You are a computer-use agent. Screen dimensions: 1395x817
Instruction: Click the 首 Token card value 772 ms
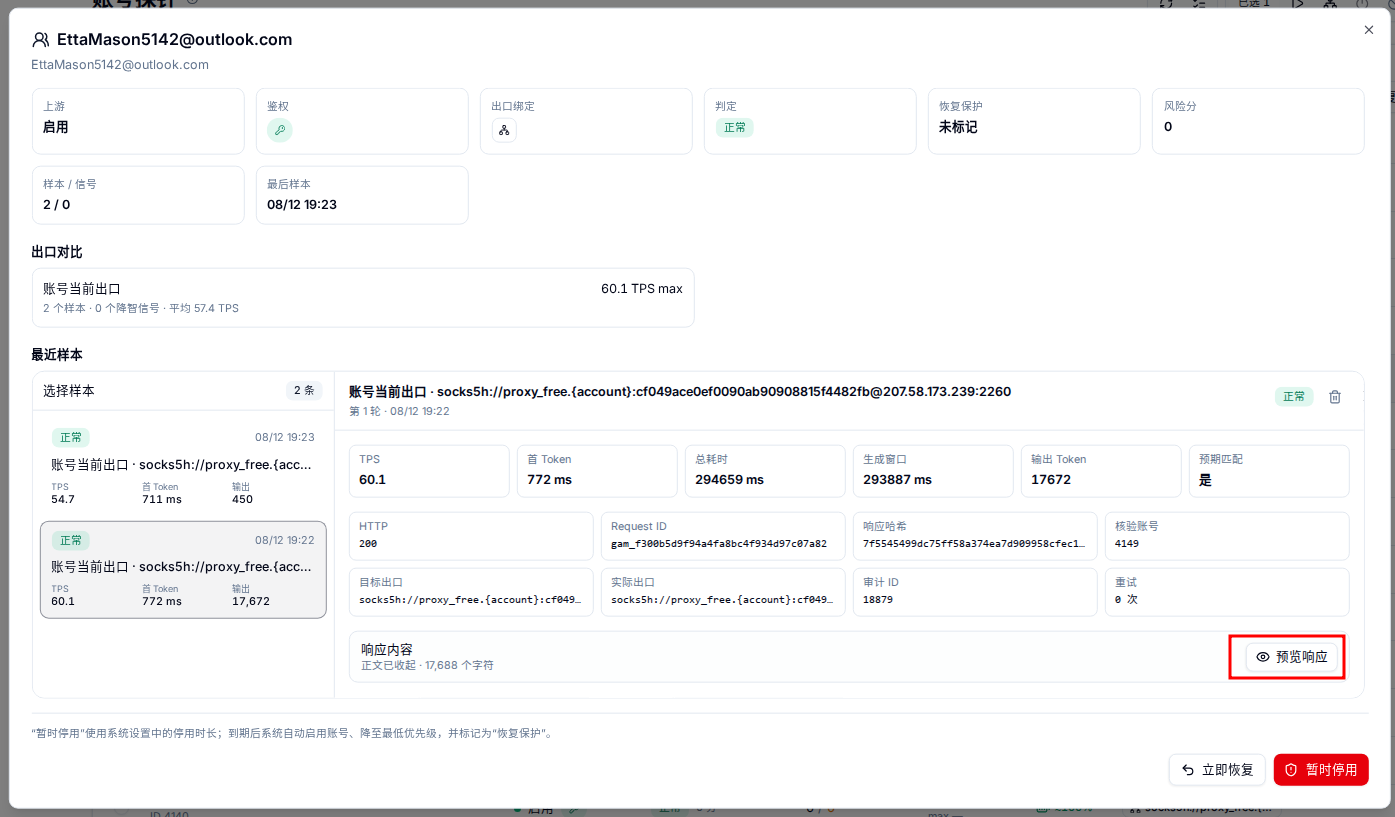pos(549,480)
